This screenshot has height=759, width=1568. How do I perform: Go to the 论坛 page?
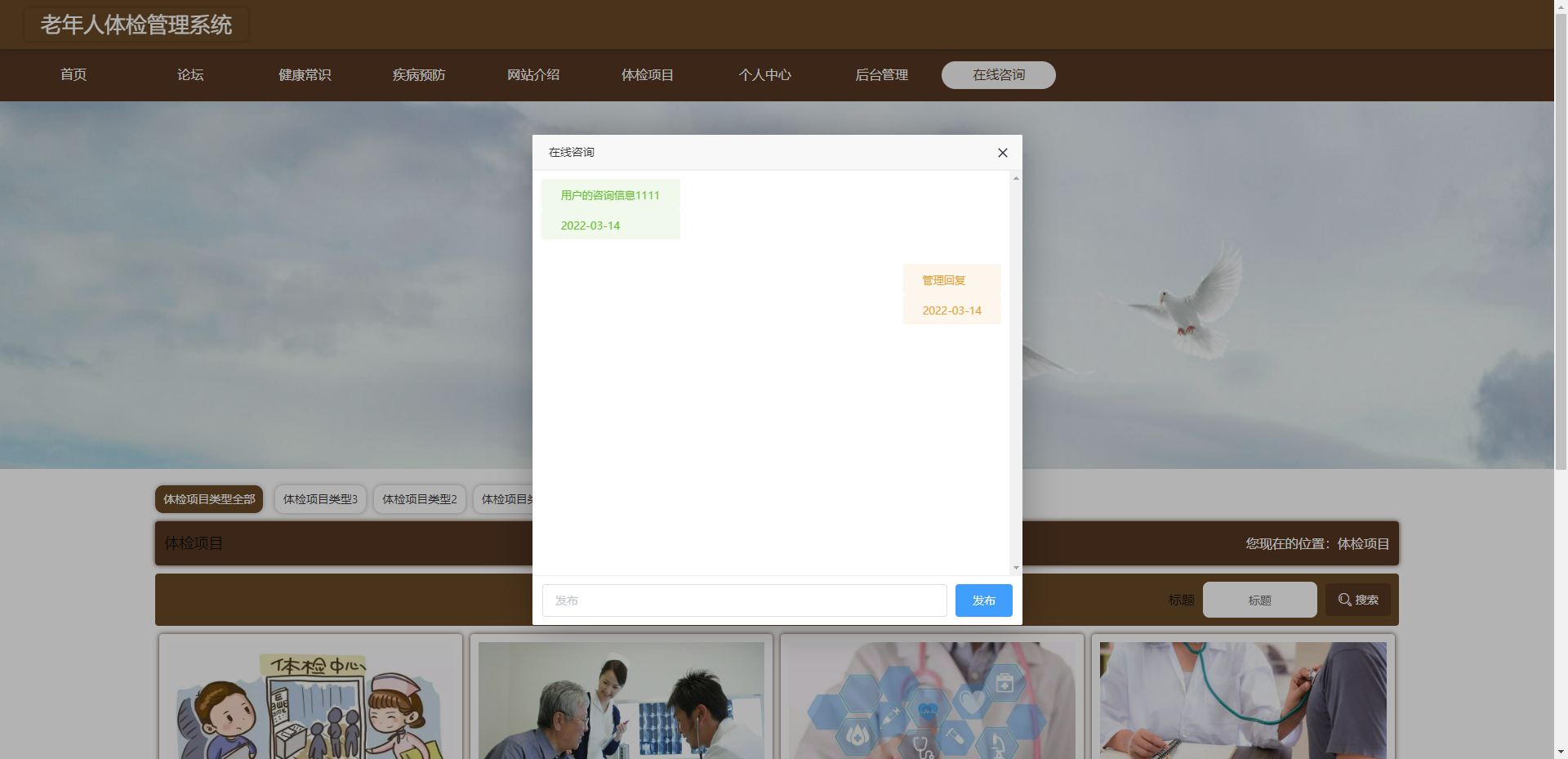point(190,75)
